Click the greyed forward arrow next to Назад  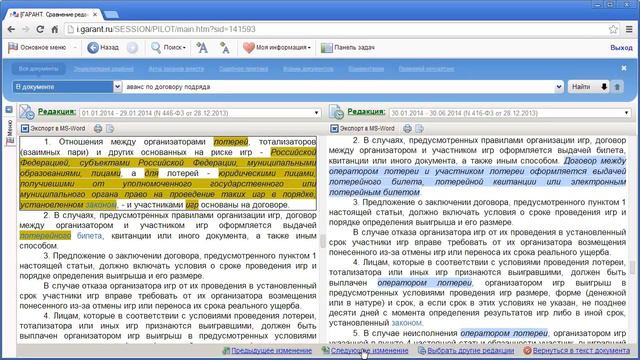pos(132,48)
